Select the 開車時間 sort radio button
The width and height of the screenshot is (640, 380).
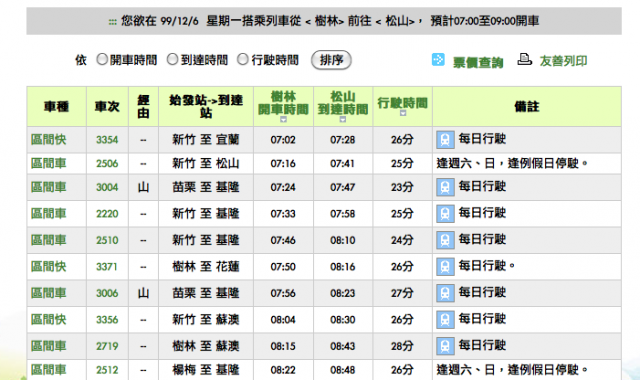pyautogui.click(x=102, y=60)
